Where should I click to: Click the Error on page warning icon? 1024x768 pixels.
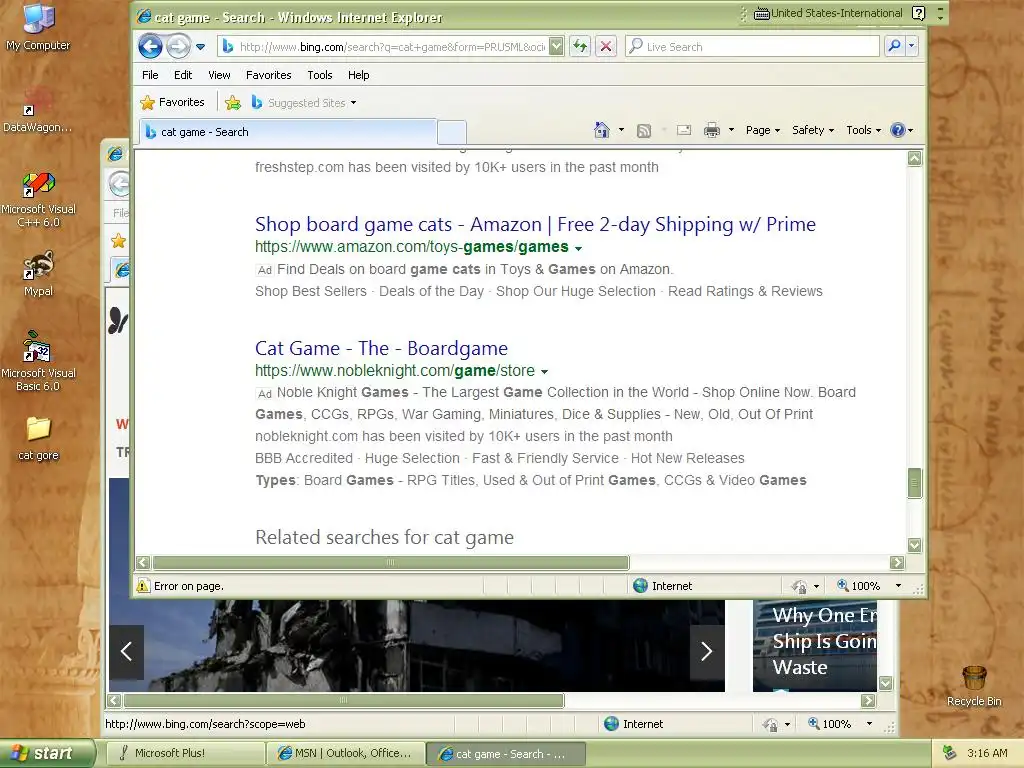pos(142,586)
